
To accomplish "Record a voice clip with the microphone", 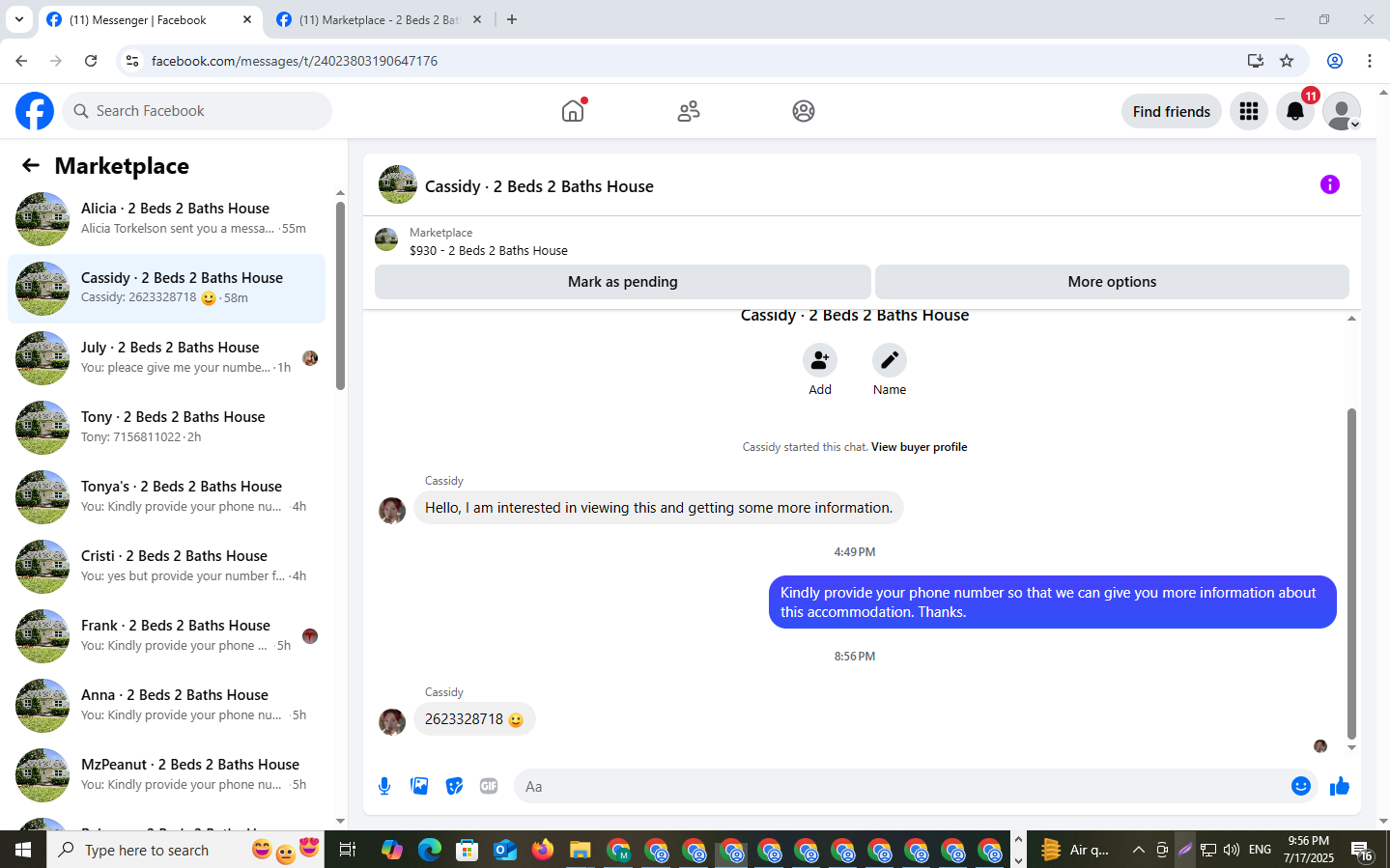I will point(384,786).
